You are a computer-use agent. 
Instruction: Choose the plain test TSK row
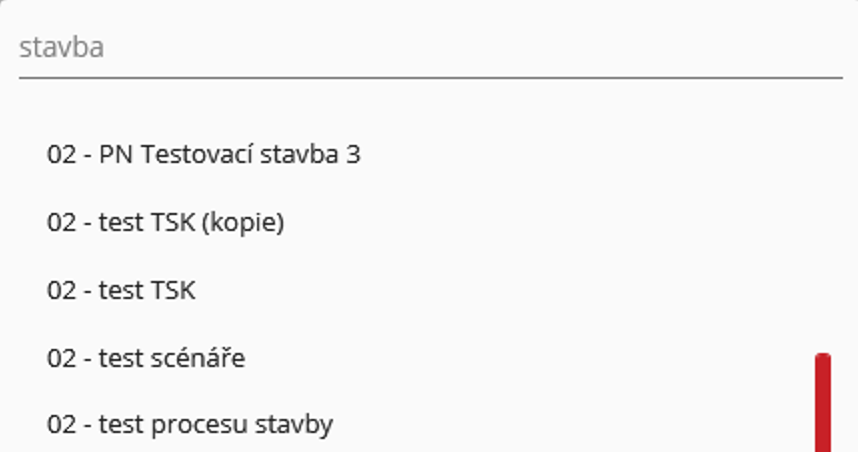[121, 291]
